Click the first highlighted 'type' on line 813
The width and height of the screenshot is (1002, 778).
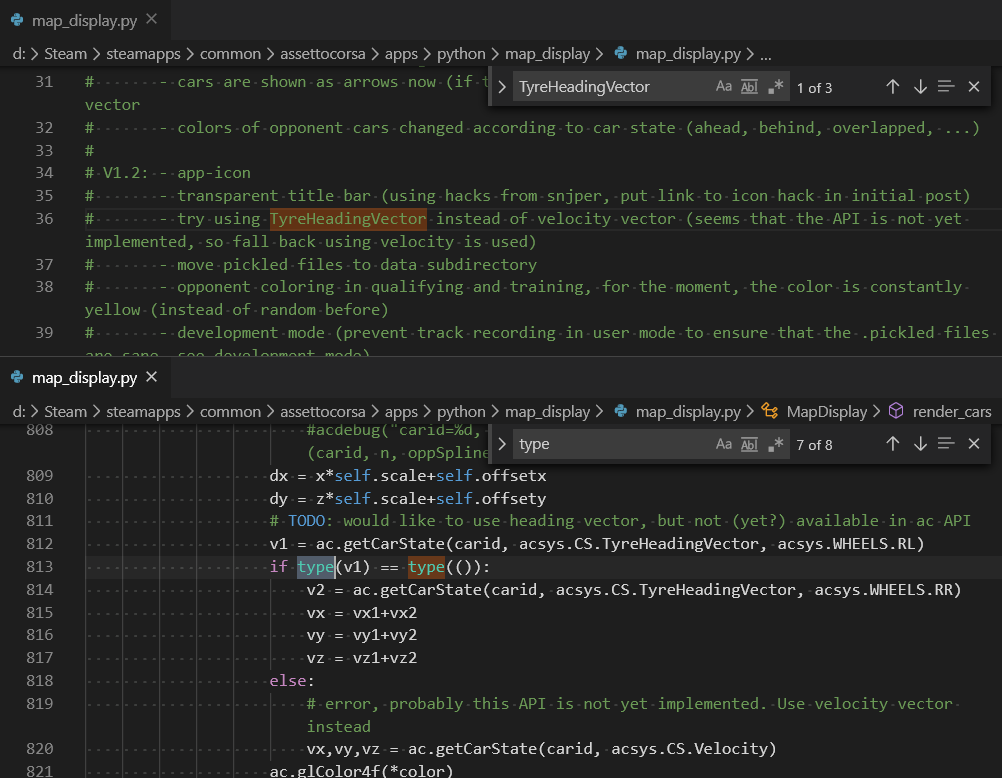(316, 567)
